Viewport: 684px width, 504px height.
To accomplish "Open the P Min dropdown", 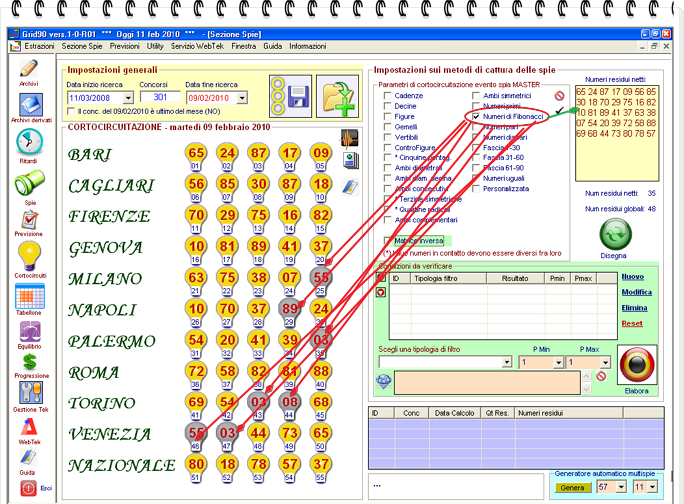I will (558, 362).
